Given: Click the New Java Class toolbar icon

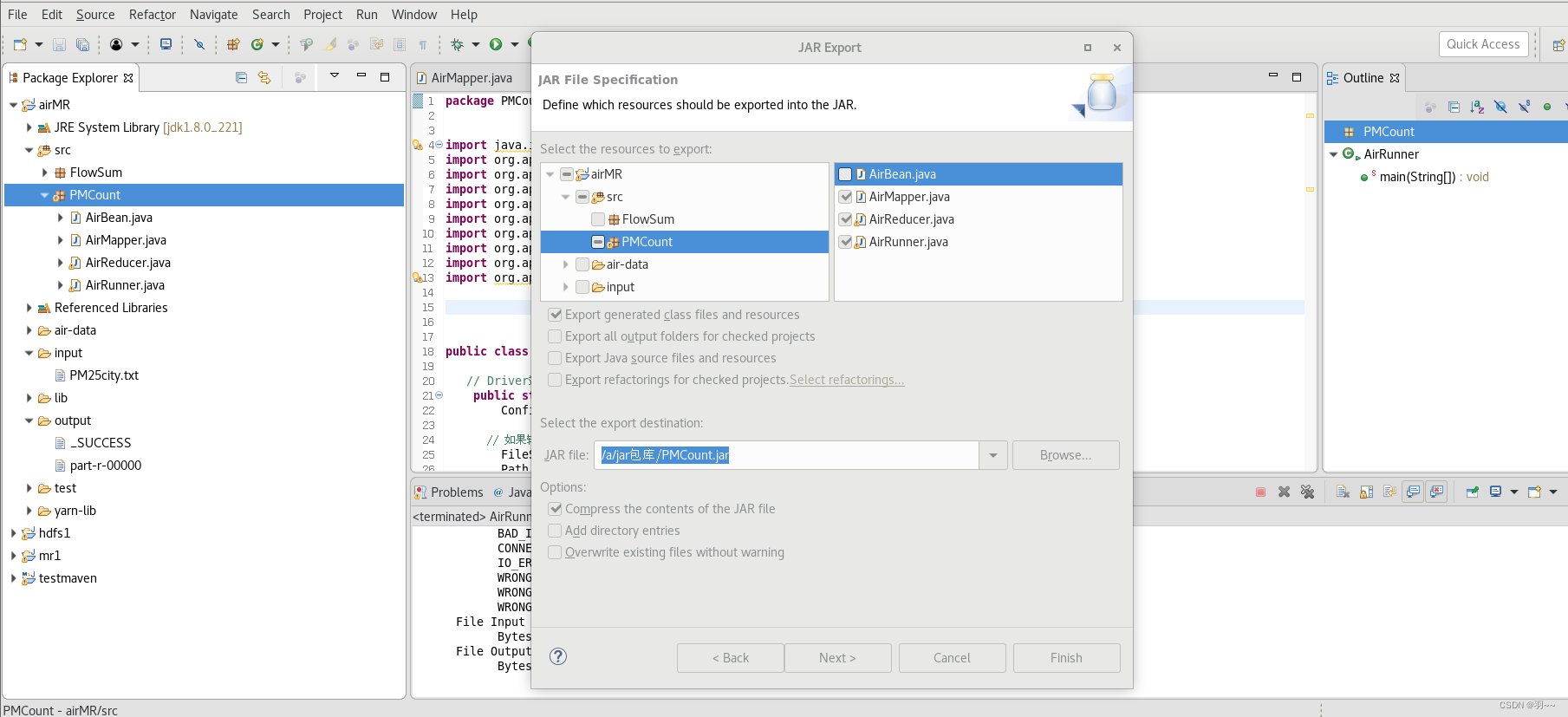Looking at the screenshot, I should pyautogui.click(x=257, y=44).
